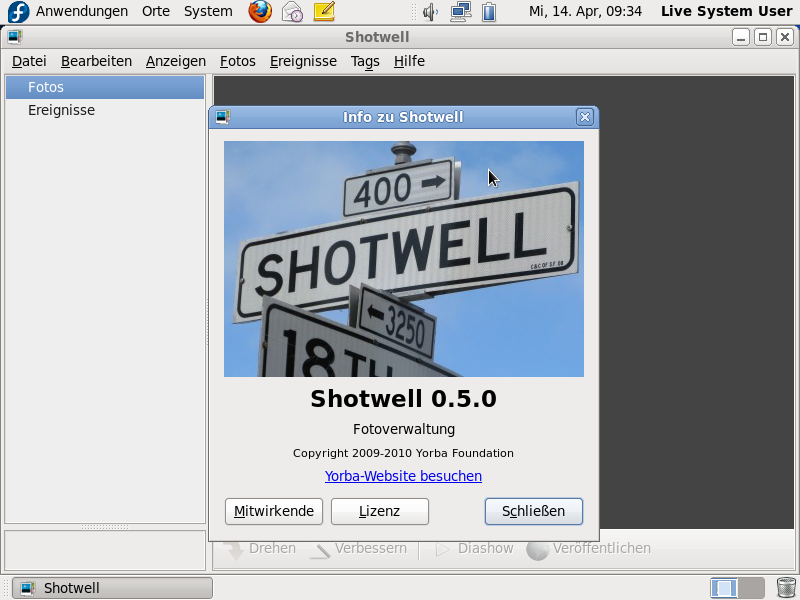Click the Copyright 2009-2010 Yorba Foundation text
Viewport: 800px width, 600px height.
[404, 453]
